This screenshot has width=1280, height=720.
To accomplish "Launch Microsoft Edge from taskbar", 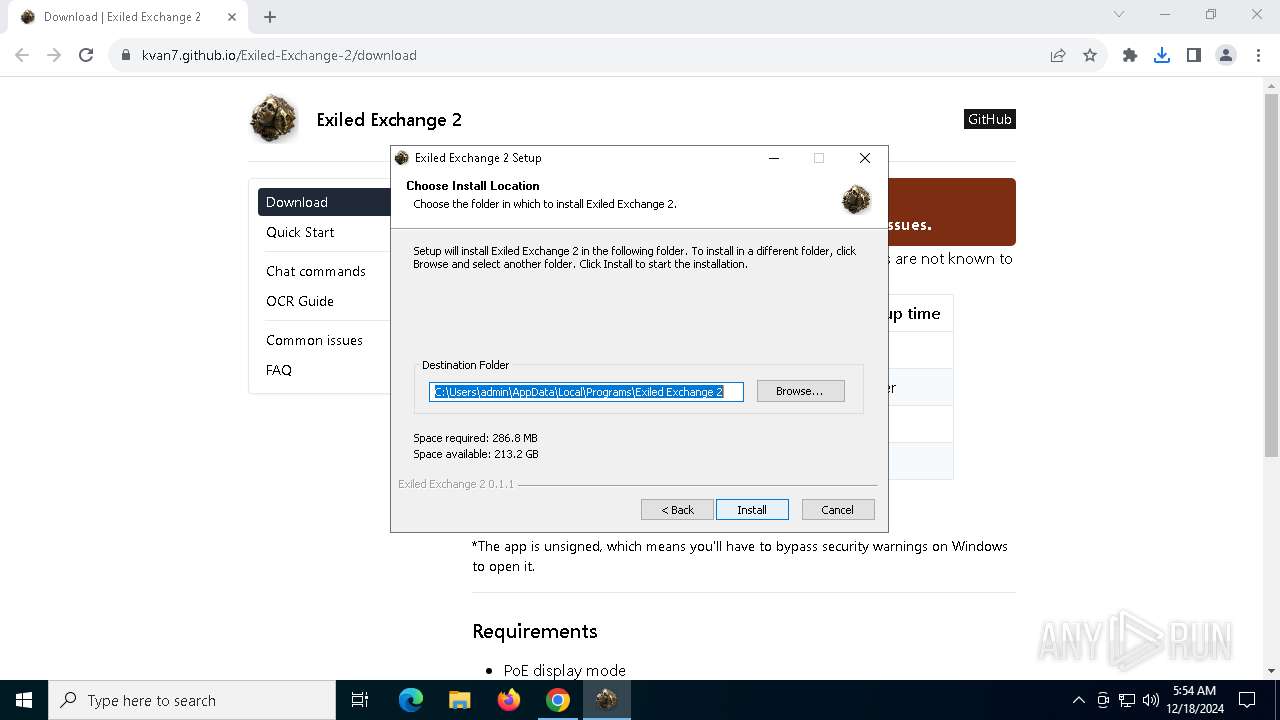I will pyautogui.click(x=411, y=700).
